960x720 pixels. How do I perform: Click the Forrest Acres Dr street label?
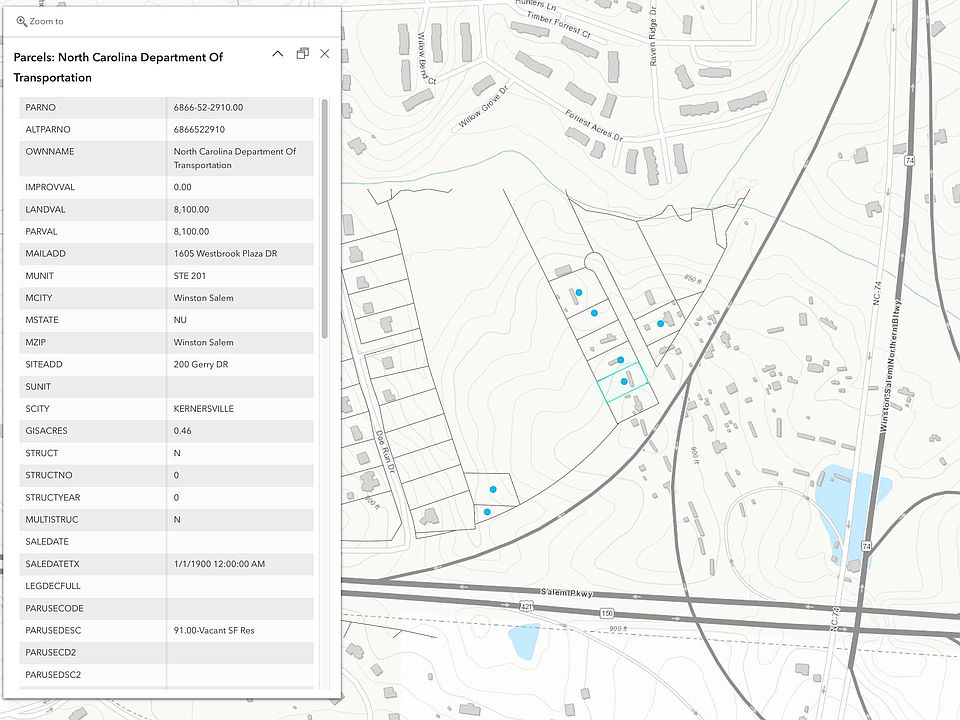tap(593, 126)
